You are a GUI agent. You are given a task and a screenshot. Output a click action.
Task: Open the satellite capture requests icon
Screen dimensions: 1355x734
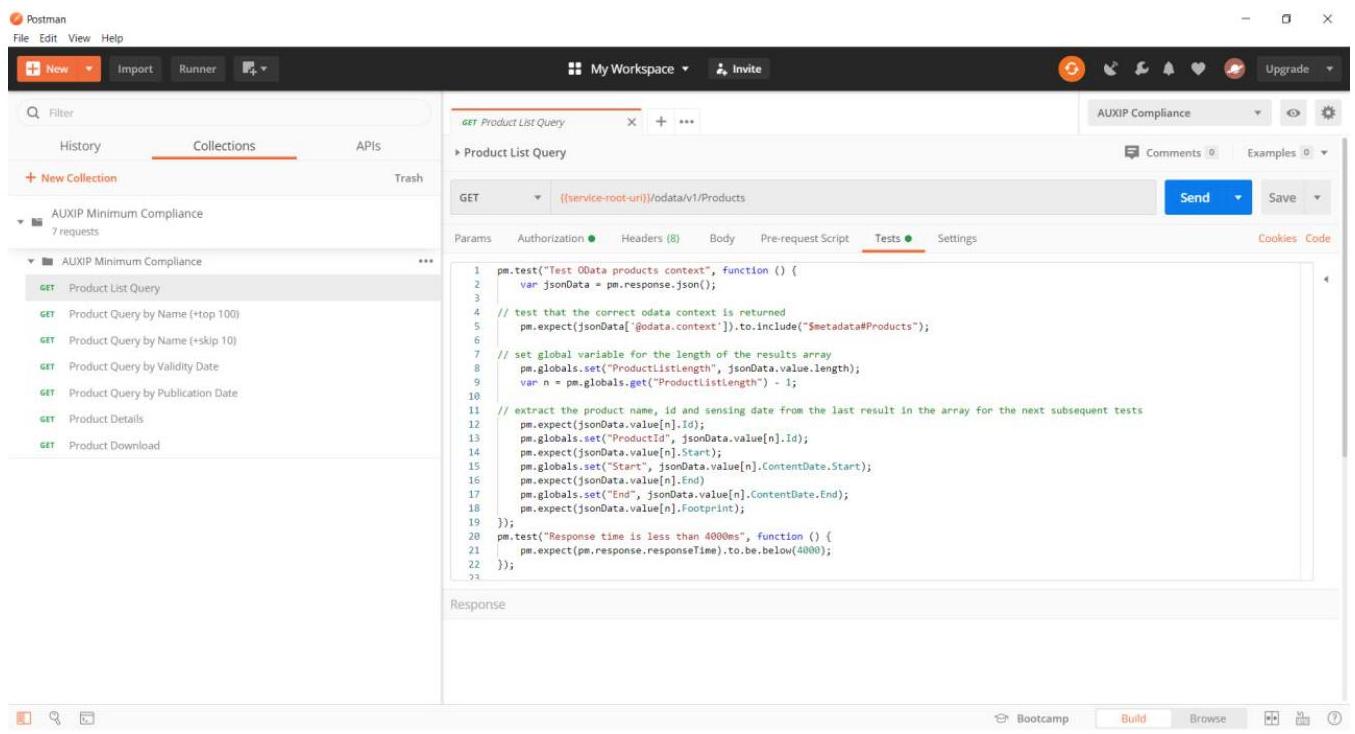point(1111,69)
